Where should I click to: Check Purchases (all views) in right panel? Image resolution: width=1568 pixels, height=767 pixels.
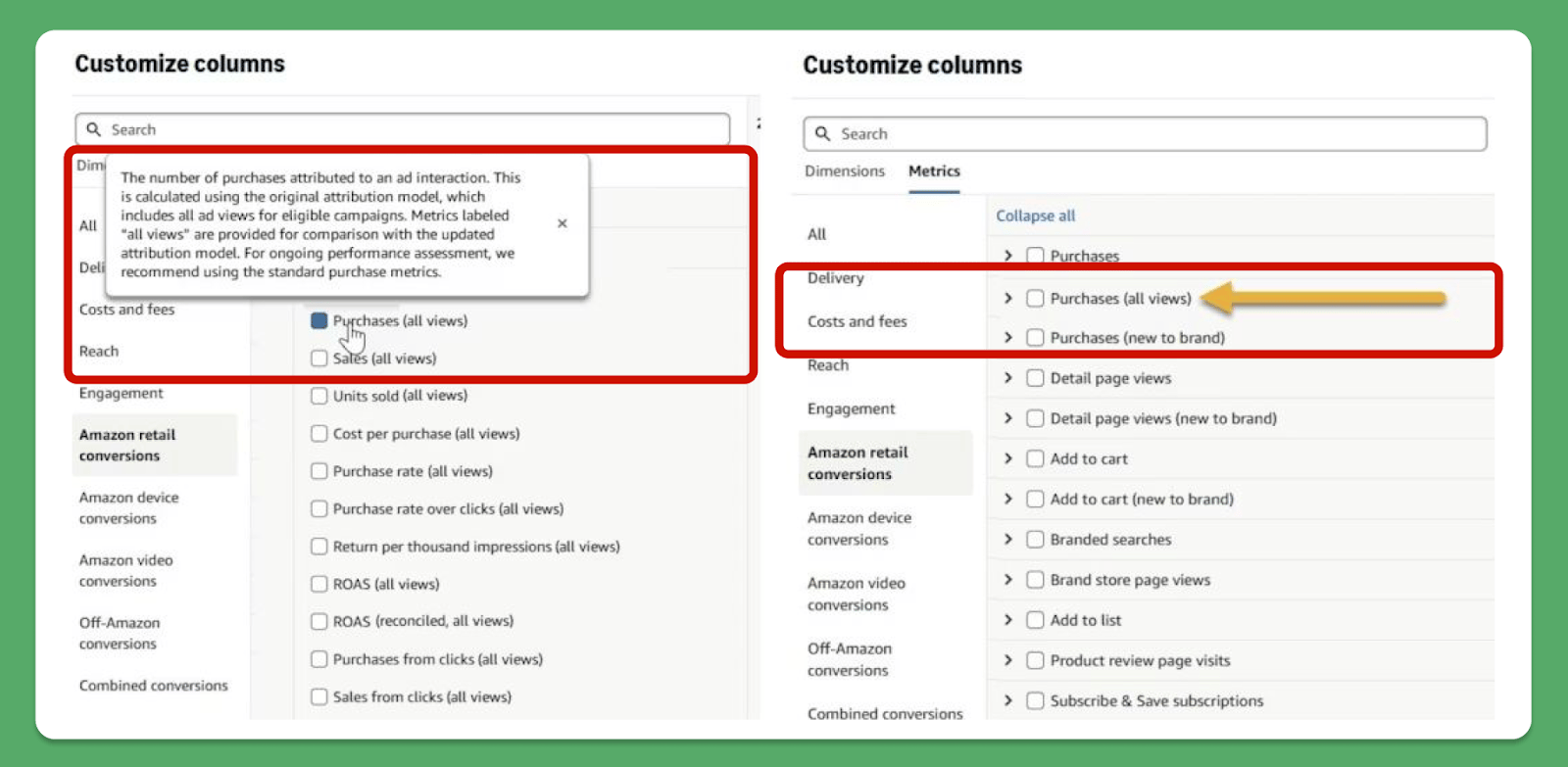click(1035, 298)
